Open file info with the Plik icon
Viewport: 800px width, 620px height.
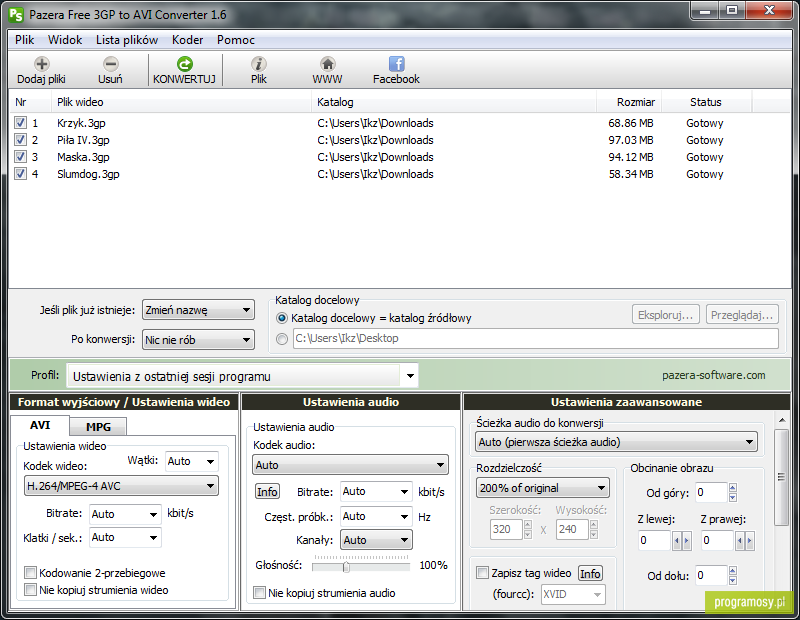[x=259, y=64]
